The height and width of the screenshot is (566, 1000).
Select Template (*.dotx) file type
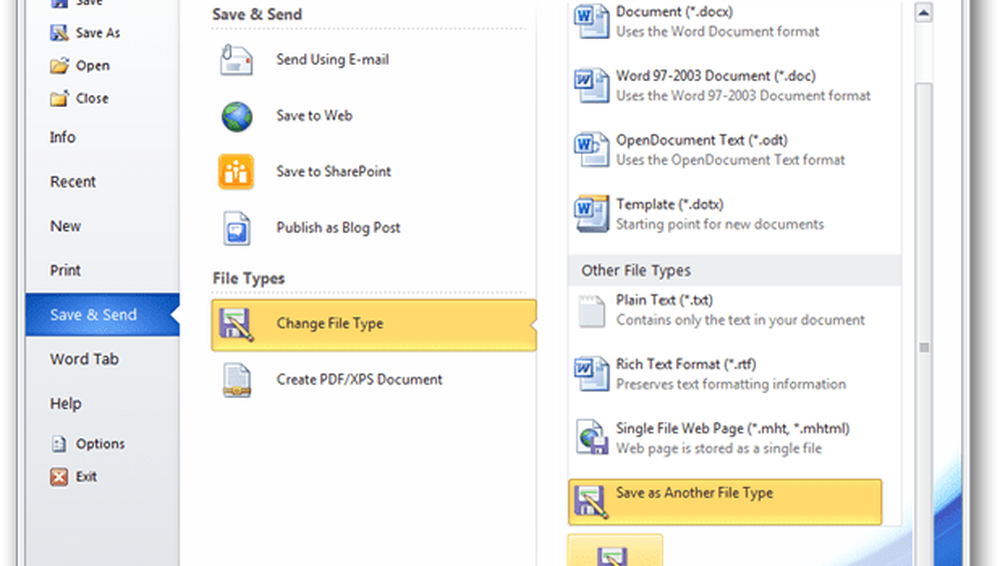[x=670, y=205]
